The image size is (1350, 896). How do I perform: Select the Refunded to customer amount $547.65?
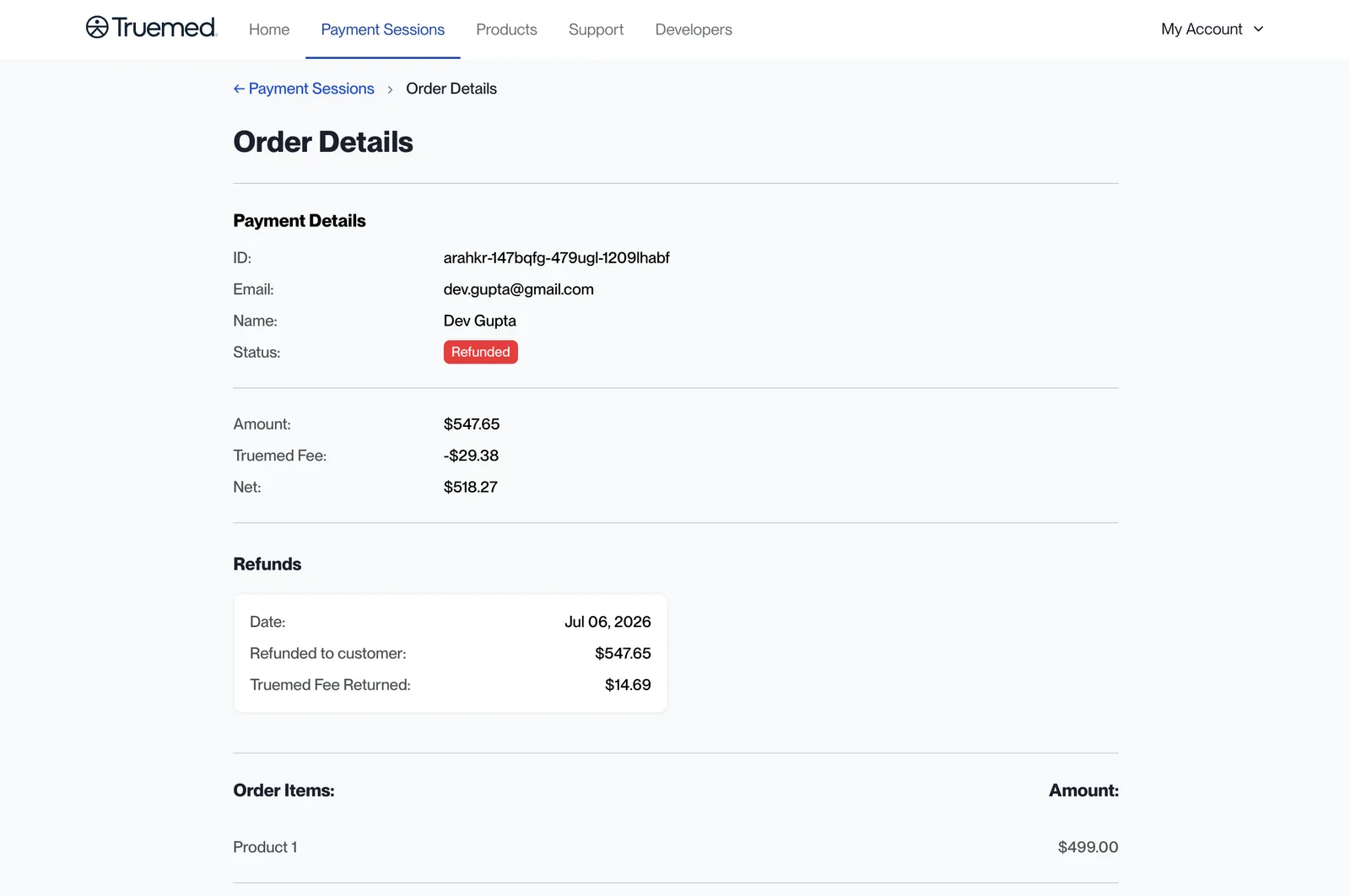point(623,653)
